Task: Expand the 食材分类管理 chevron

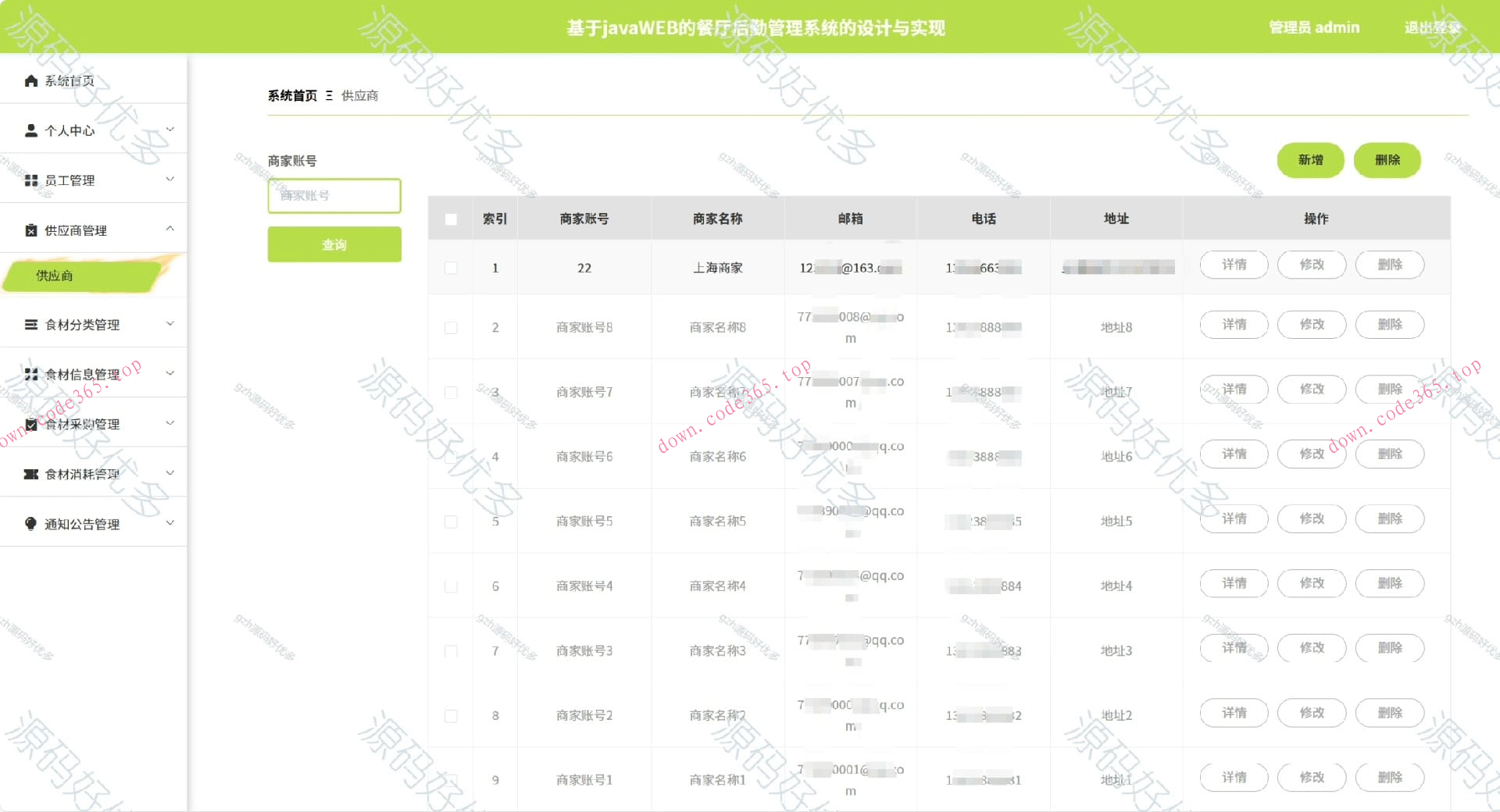Action: pyautogui.click(x=170, y=323)
